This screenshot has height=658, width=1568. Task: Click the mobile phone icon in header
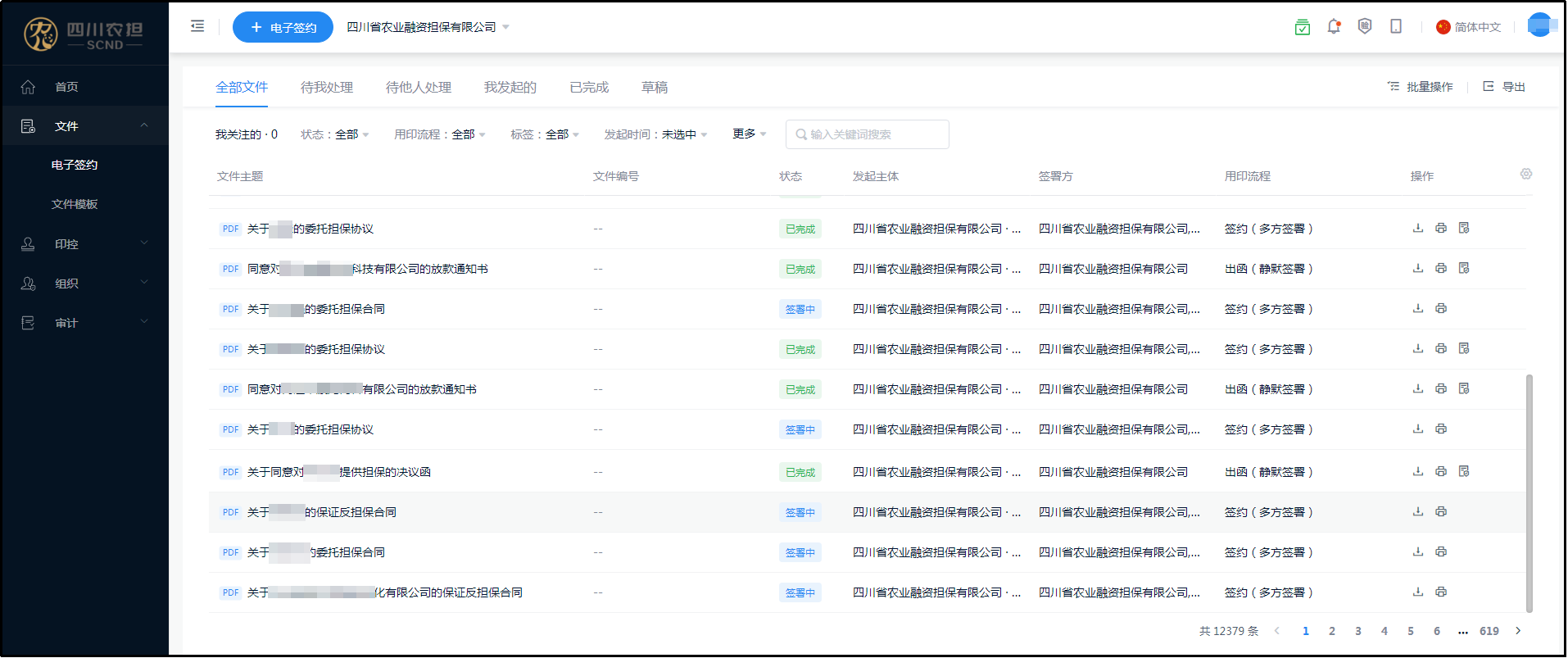[x=1396, y=26]
